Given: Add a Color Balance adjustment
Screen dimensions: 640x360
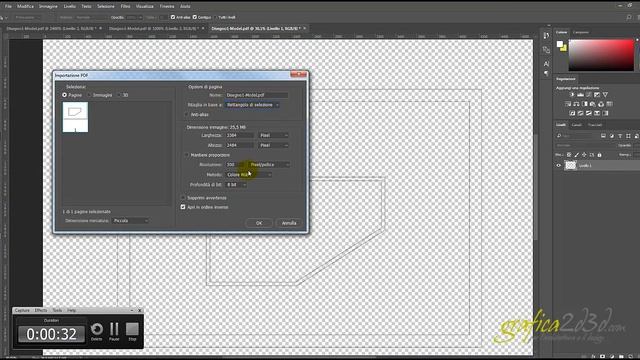Looking at the screenshot, I should coord(576,104).
